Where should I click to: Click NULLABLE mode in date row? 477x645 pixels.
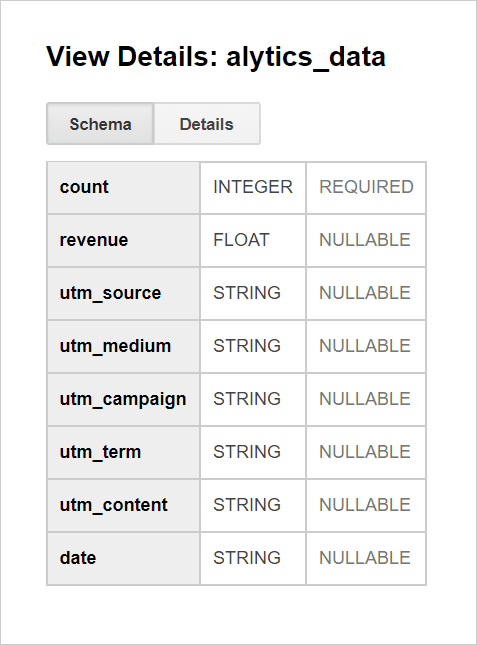[365, 558]
